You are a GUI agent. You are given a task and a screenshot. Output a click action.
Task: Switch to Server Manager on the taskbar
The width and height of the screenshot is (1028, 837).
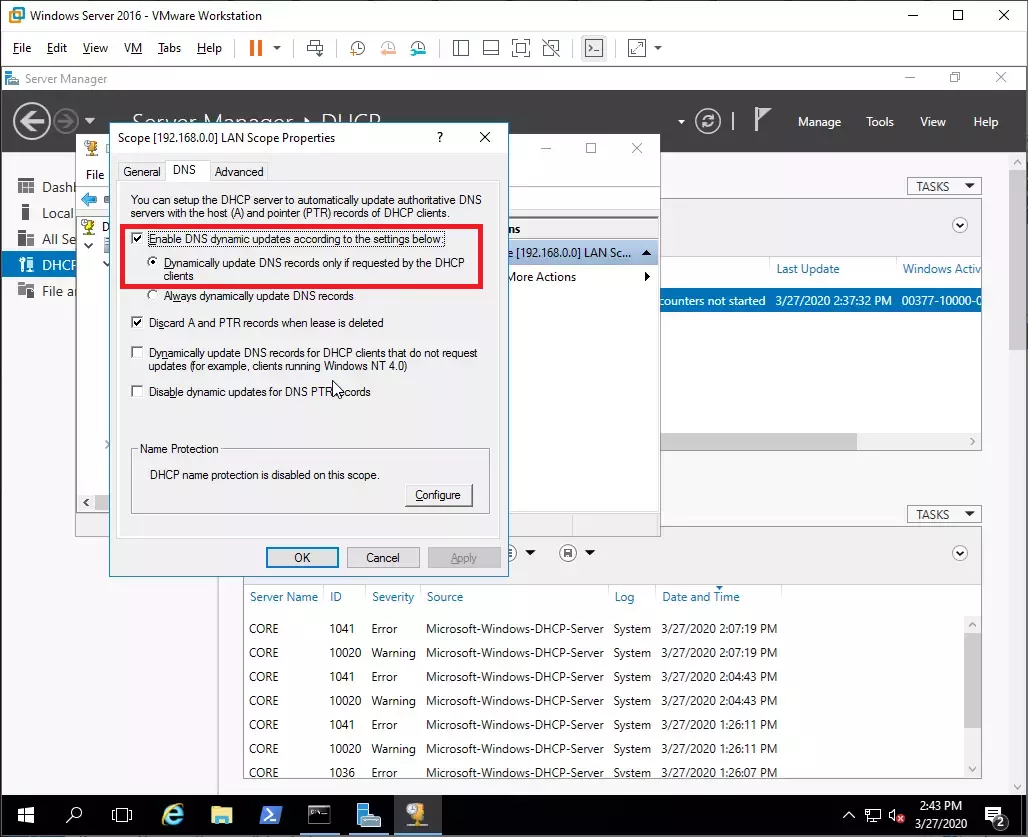pyautogui.click(x=368, y=815)
